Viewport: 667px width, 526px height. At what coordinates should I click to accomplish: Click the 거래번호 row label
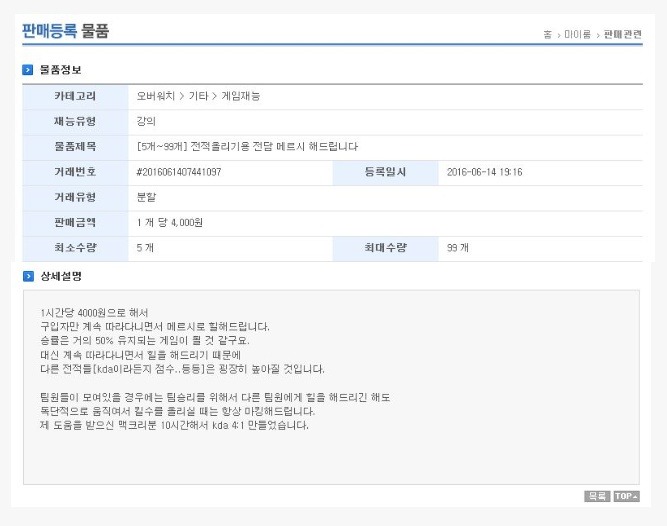(x=75, y=172)
